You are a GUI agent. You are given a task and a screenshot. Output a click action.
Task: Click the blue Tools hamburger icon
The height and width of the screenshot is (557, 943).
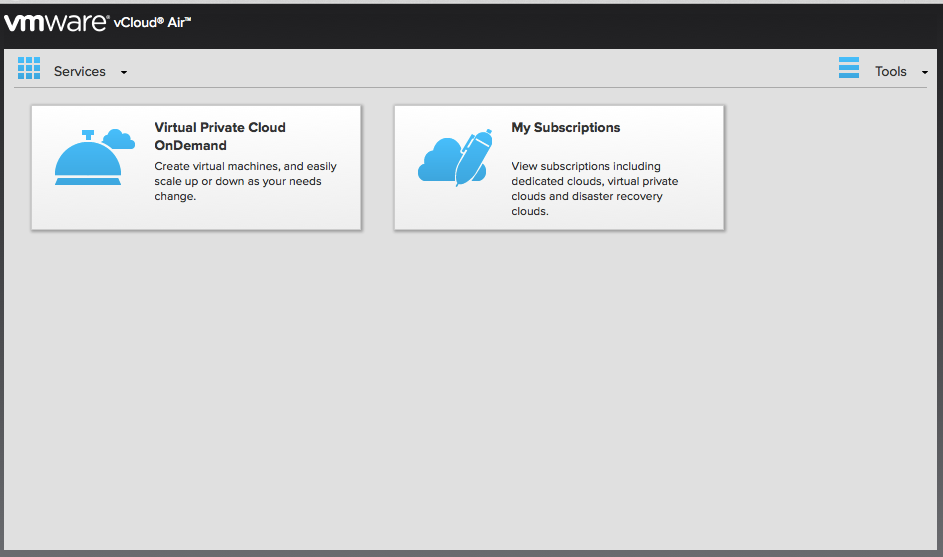pos(849,68)
